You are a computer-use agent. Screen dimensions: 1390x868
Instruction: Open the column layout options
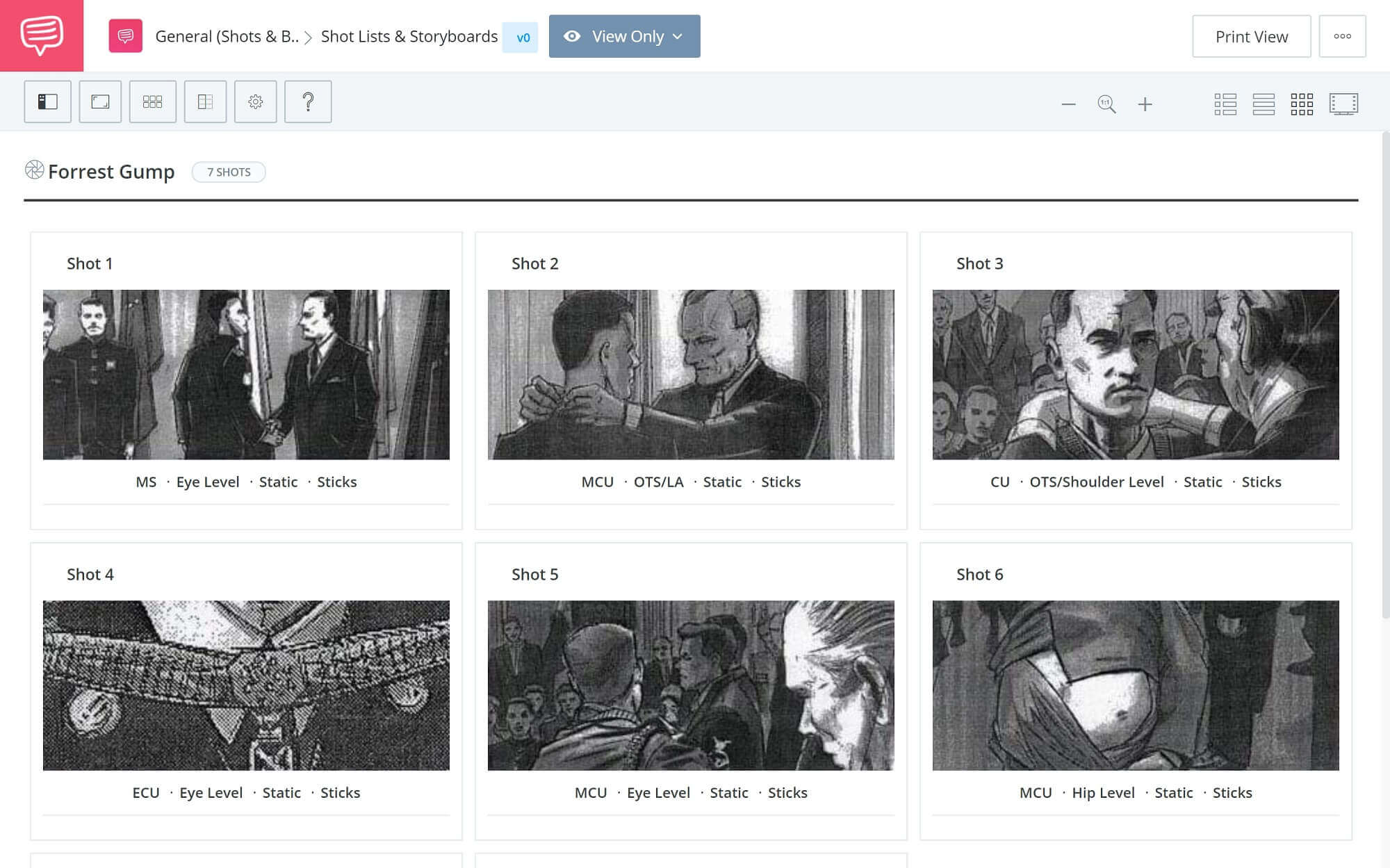coord(206,101)
